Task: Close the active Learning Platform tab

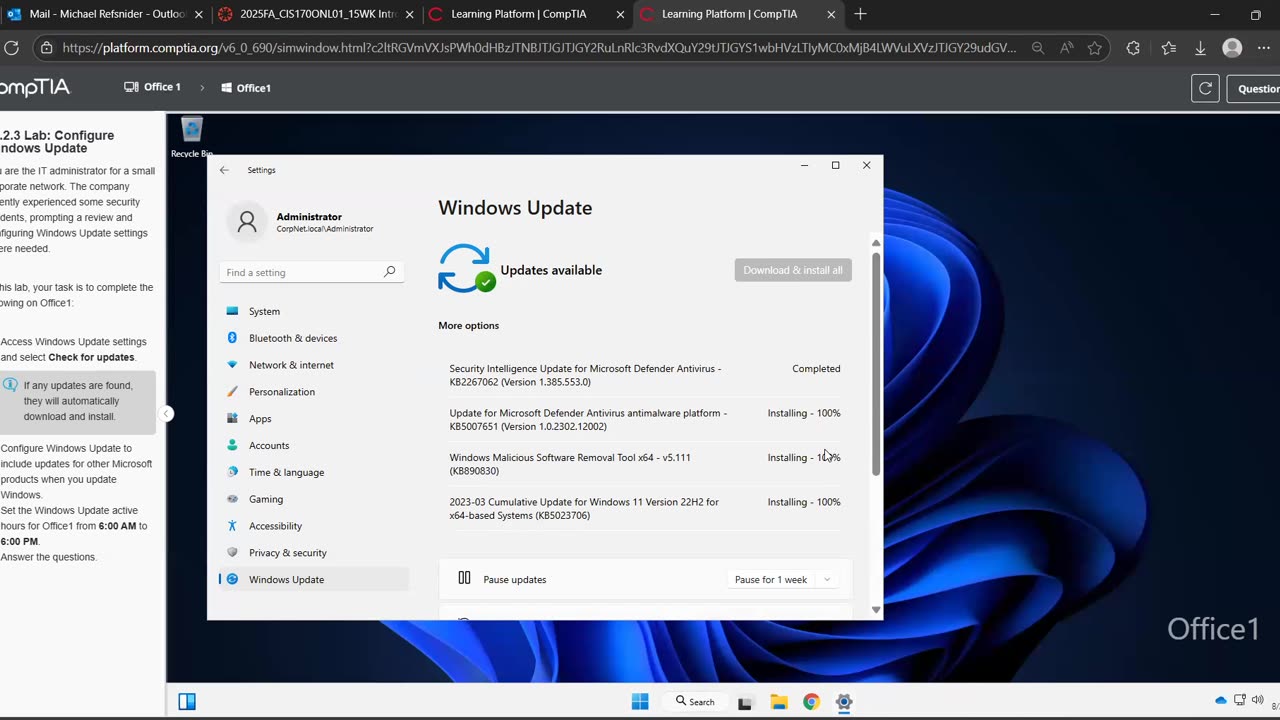Action: (831, 14)
